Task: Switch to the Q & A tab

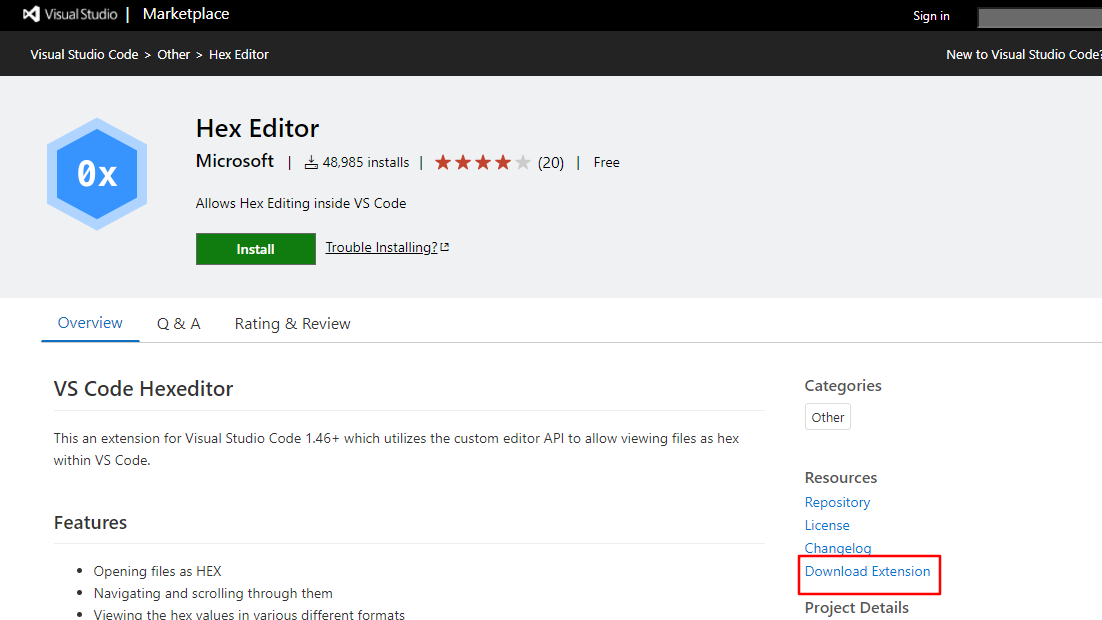Action: (x=179, y=323)
